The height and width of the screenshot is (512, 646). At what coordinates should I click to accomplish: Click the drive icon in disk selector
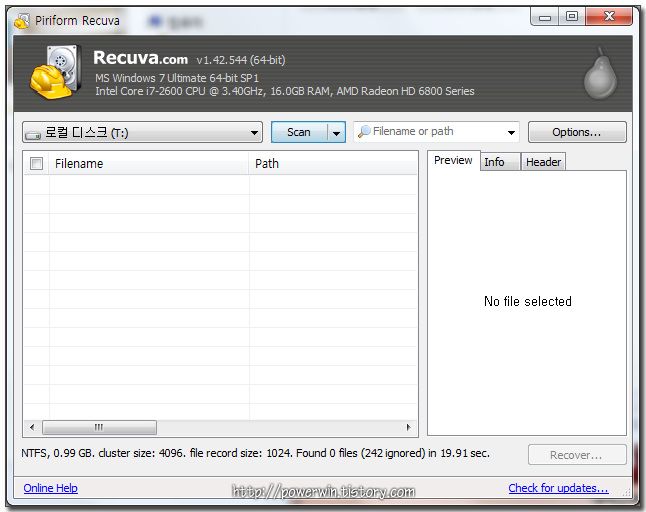[x=33, y=134]
